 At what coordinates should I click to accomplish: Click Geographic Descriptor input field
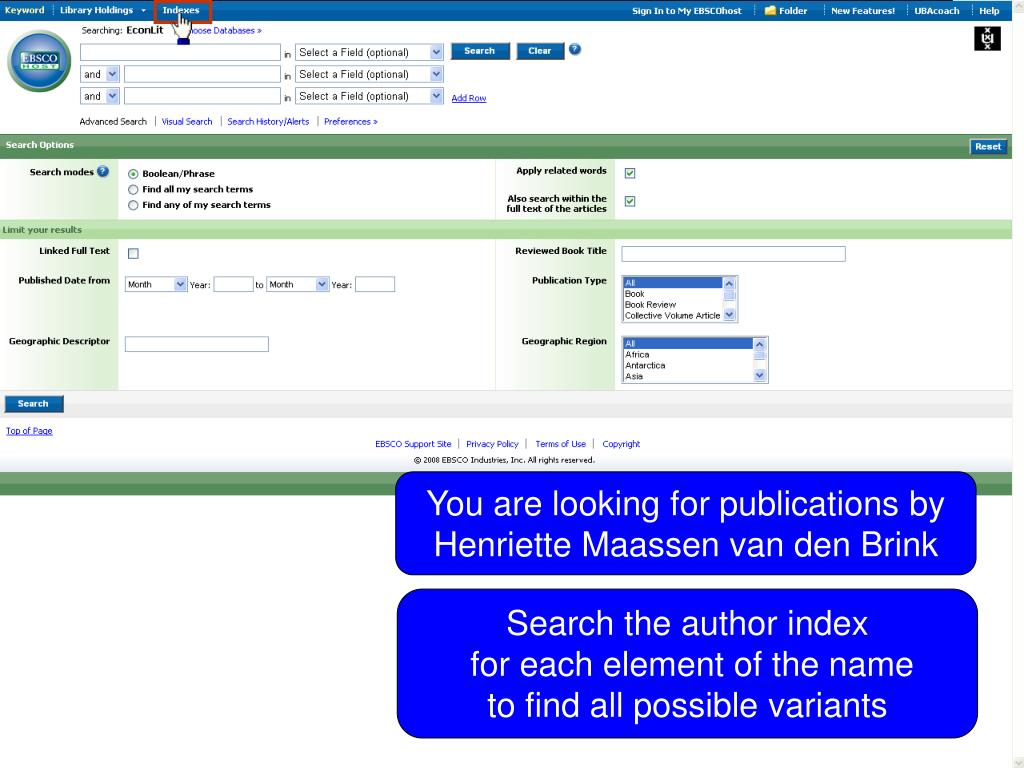pyautogui.click(x=197, y=344)
